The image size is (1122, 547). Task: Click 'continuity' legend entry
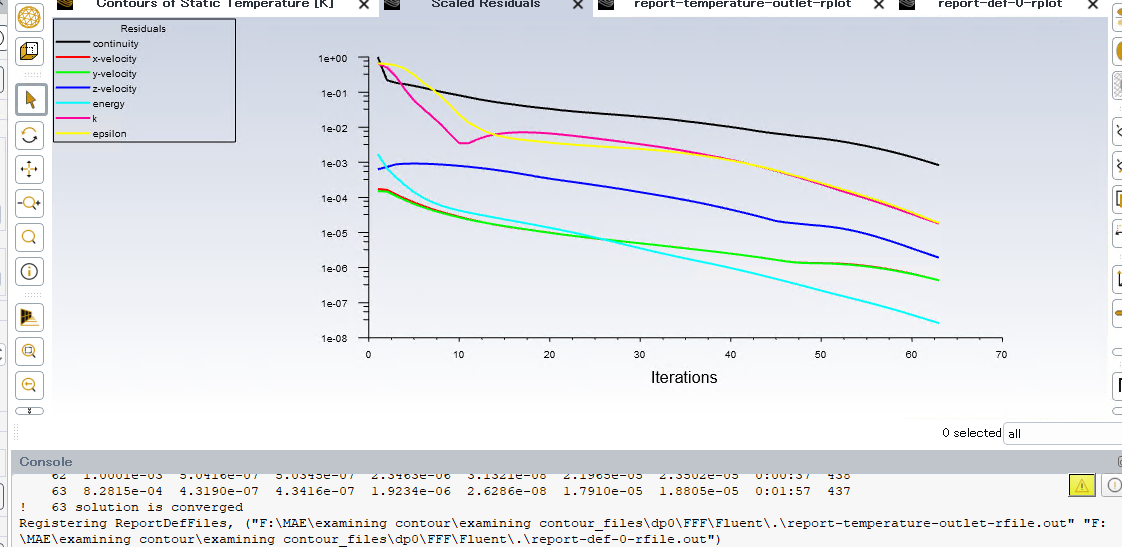[115, 44]
